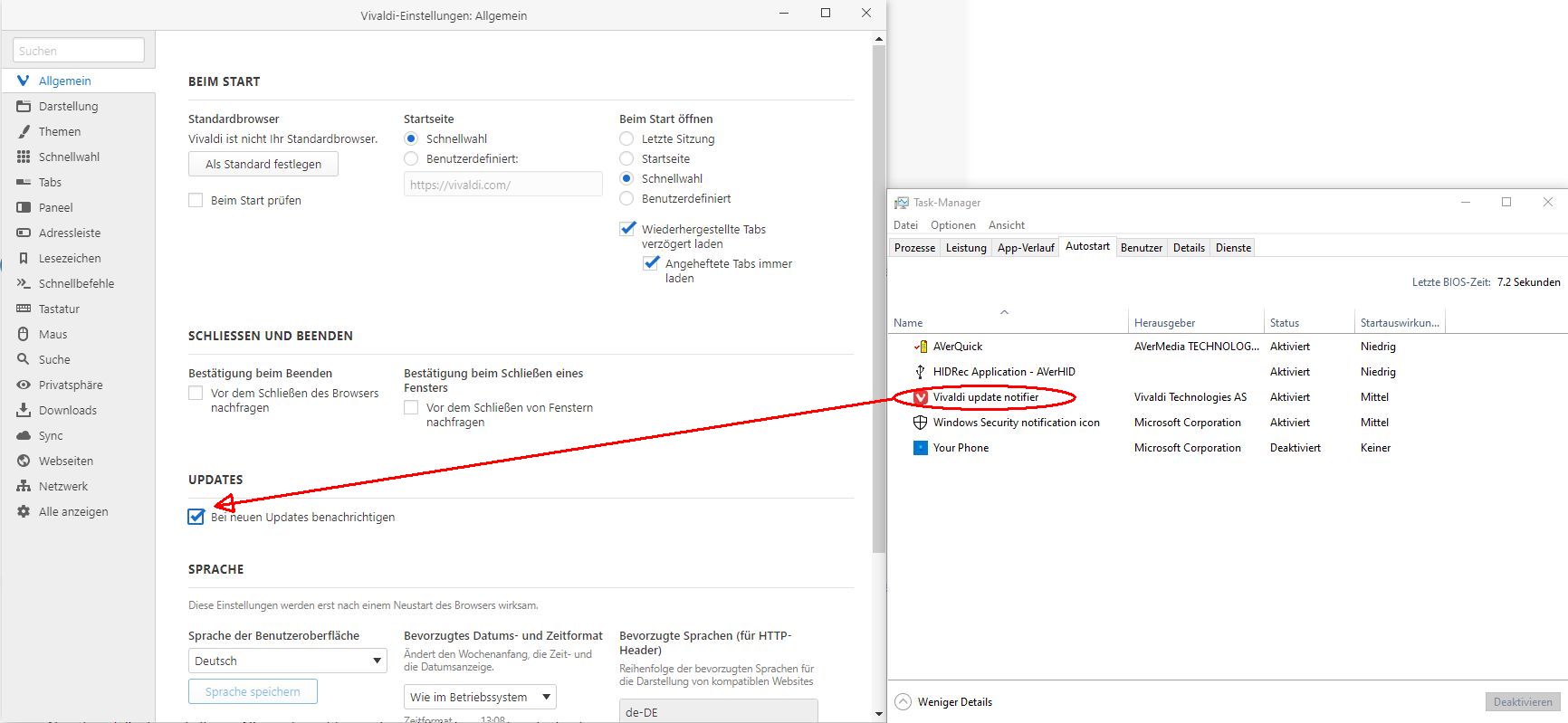
Task: Toggle Wiederhergestellte Tabs verzögert laden checkbox
Action: (x=627, y=229)
